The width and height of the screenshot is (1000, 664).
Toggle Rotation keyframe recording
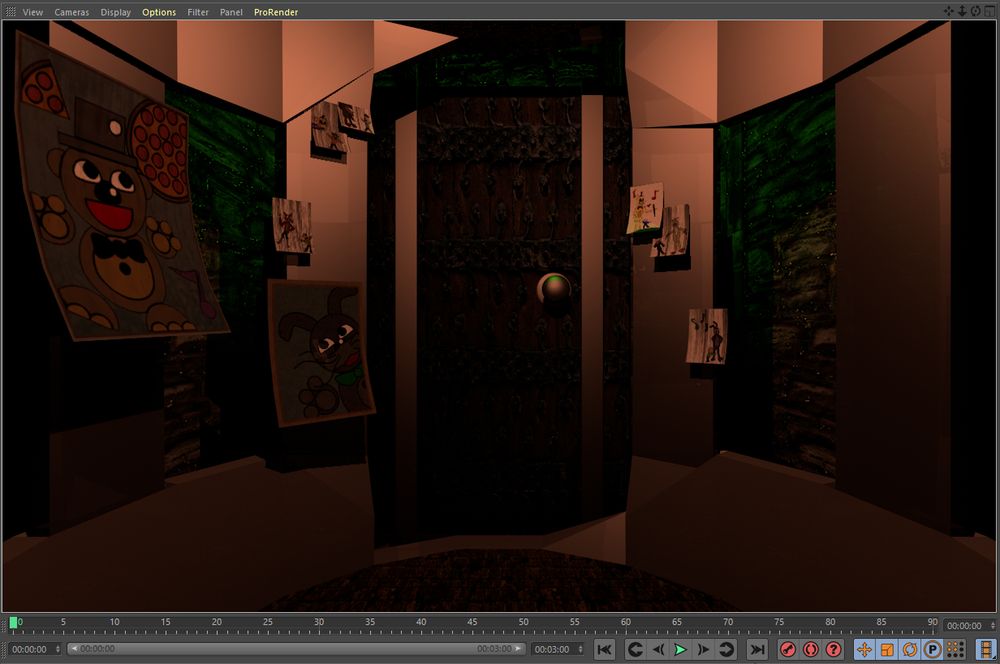click(909, 649)
